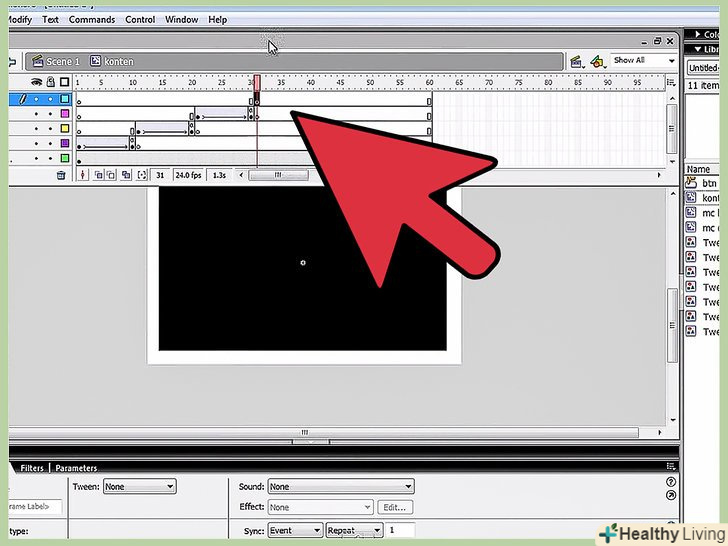
Task: Click the pencil icon on the active layer
Action: pos(23,99)
